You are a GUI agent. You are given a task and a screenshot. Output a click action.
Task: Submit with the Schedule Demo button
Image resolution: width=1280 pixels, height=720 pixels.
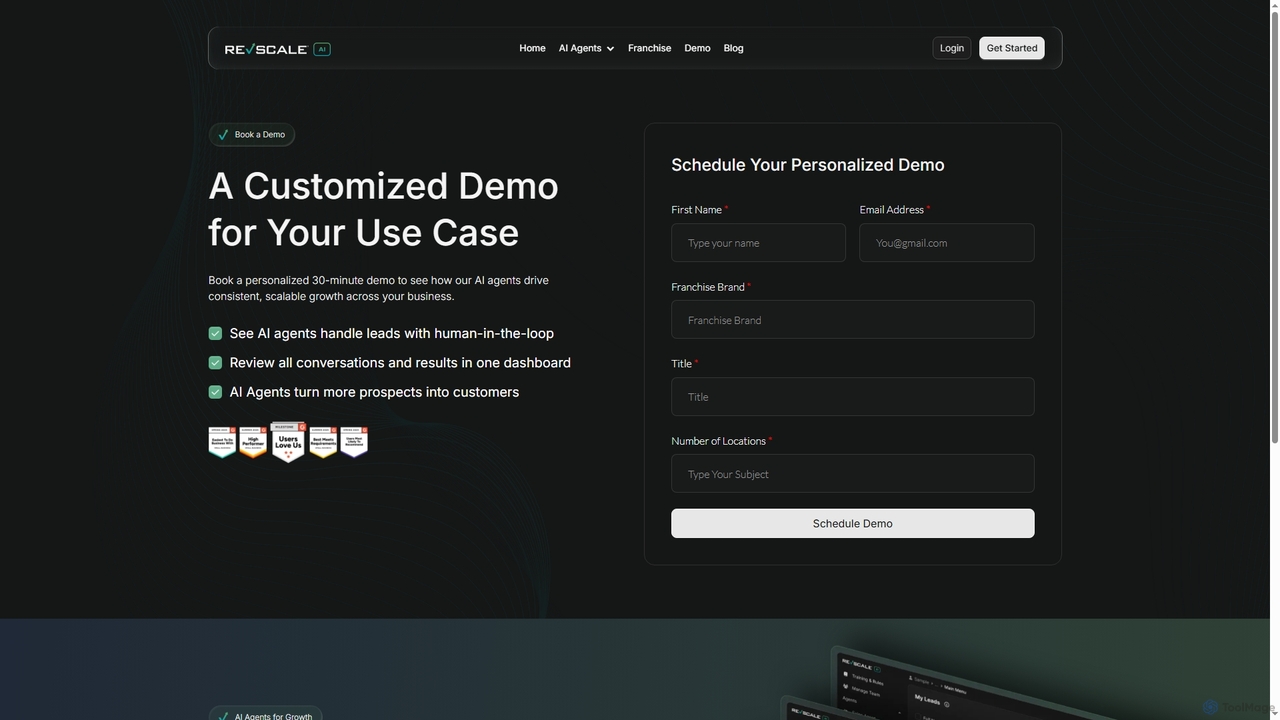click(x=853, y=523)
